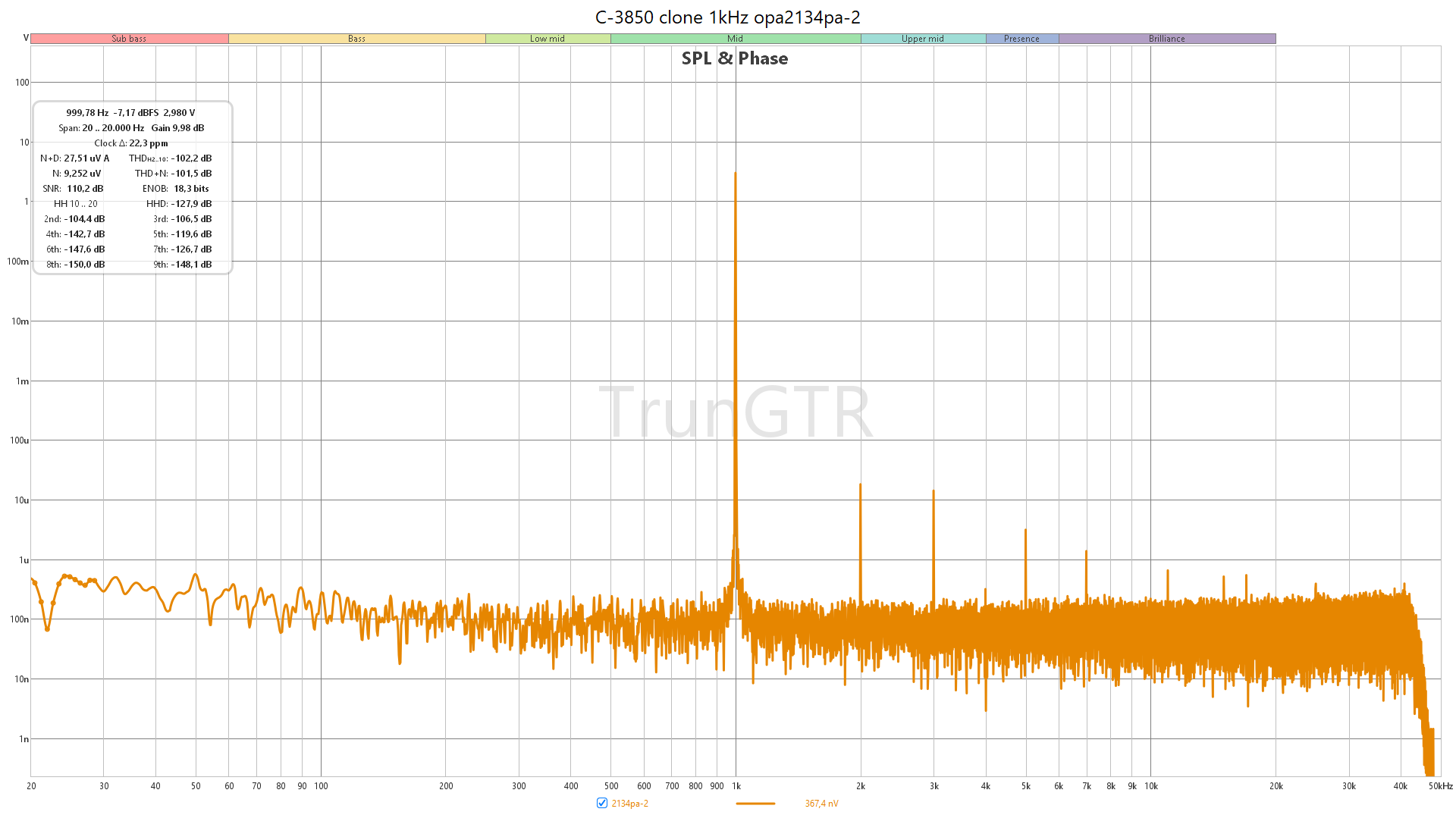
Task: Click the ENOB 18,3 bits value
Action: pos(191,189)
